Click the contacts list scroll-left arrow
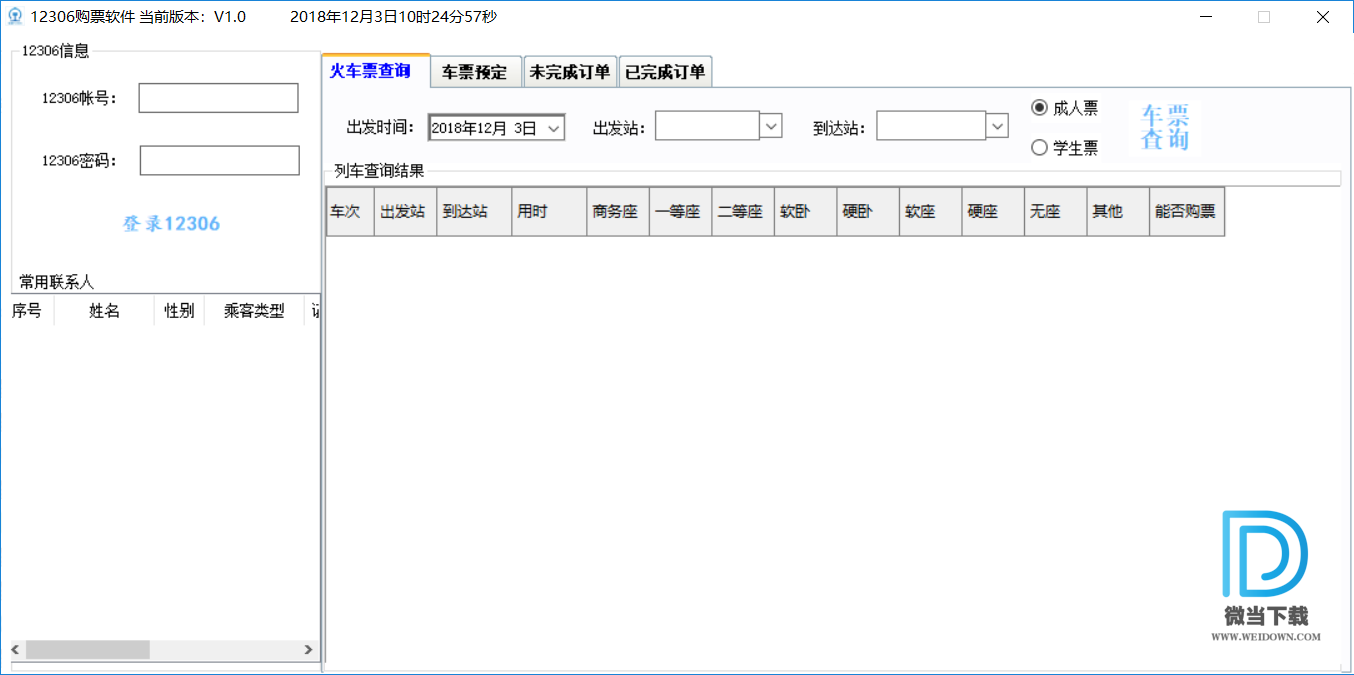1354x675 pixels. pyautogui.click(x=15, y=650)
